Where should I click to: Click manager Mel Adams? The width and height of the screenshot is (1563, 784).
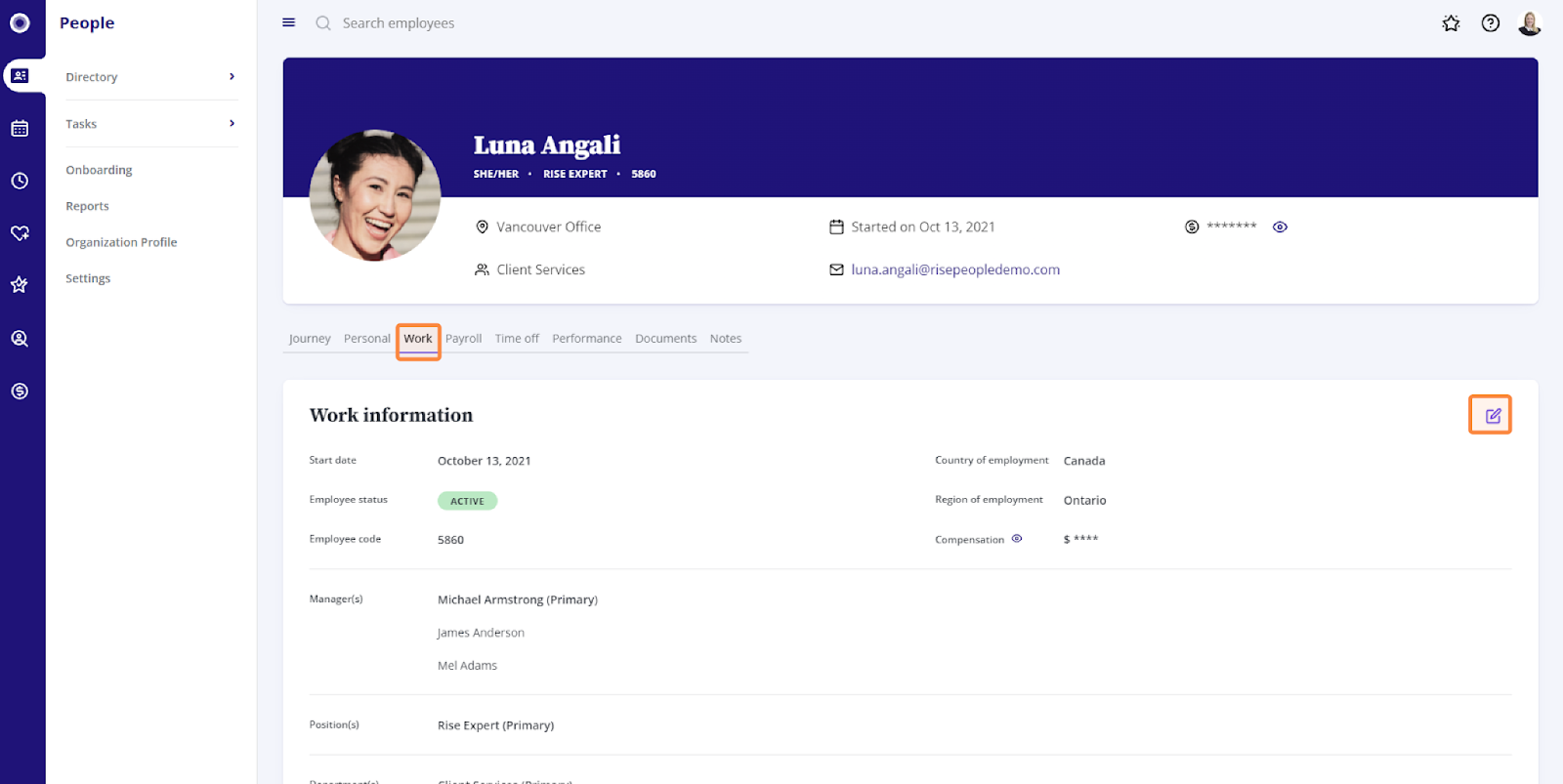point(467,666)
